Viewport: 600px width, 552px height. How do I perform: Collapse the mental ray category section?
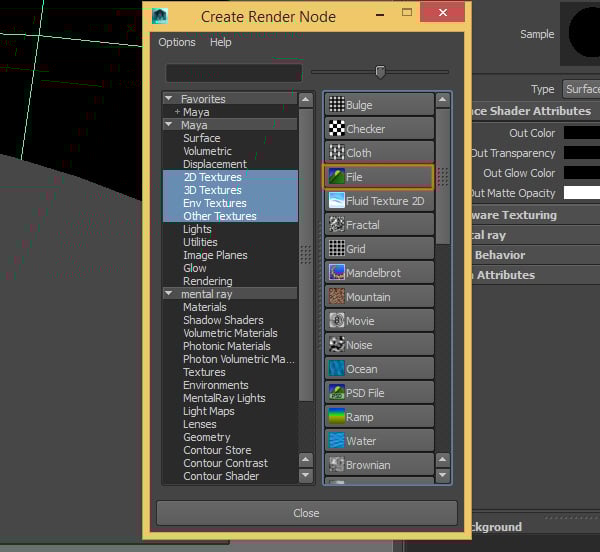click(x=168, y=294)
